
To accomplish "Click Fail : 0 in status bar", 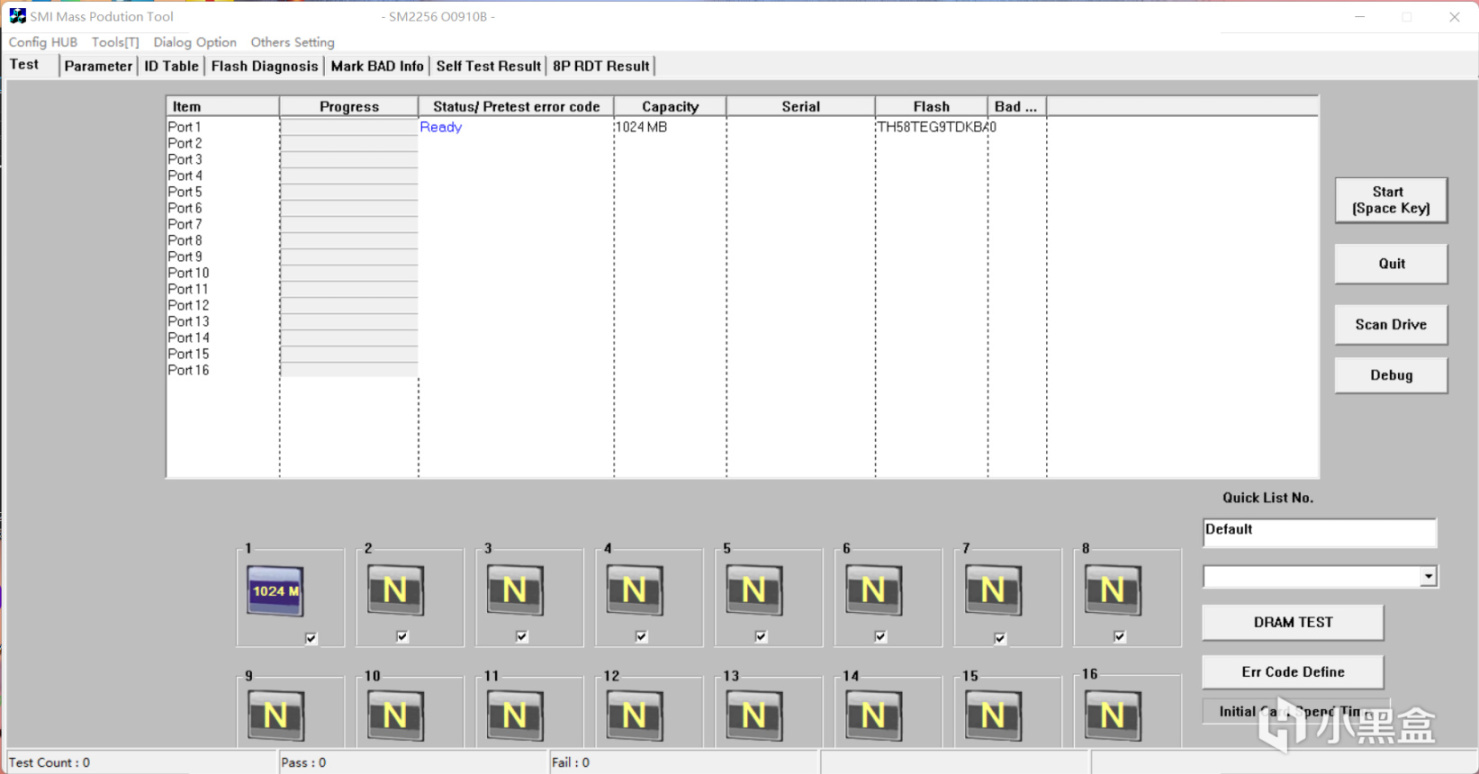I will click(x=570, y=762).
